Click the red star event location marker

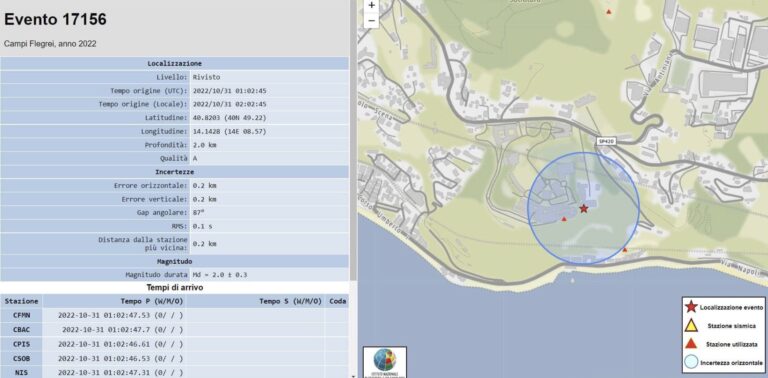click(x=583, y=209)
